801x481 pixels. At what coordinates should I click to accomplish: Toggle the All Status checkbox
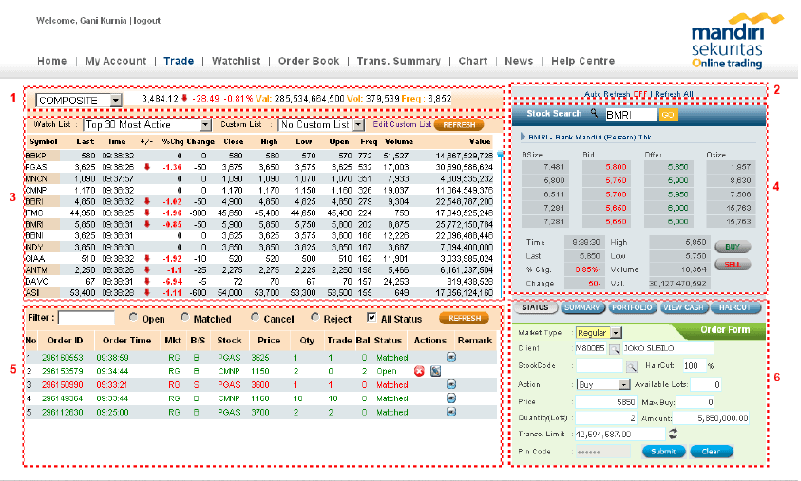click(x=371, y=318)
